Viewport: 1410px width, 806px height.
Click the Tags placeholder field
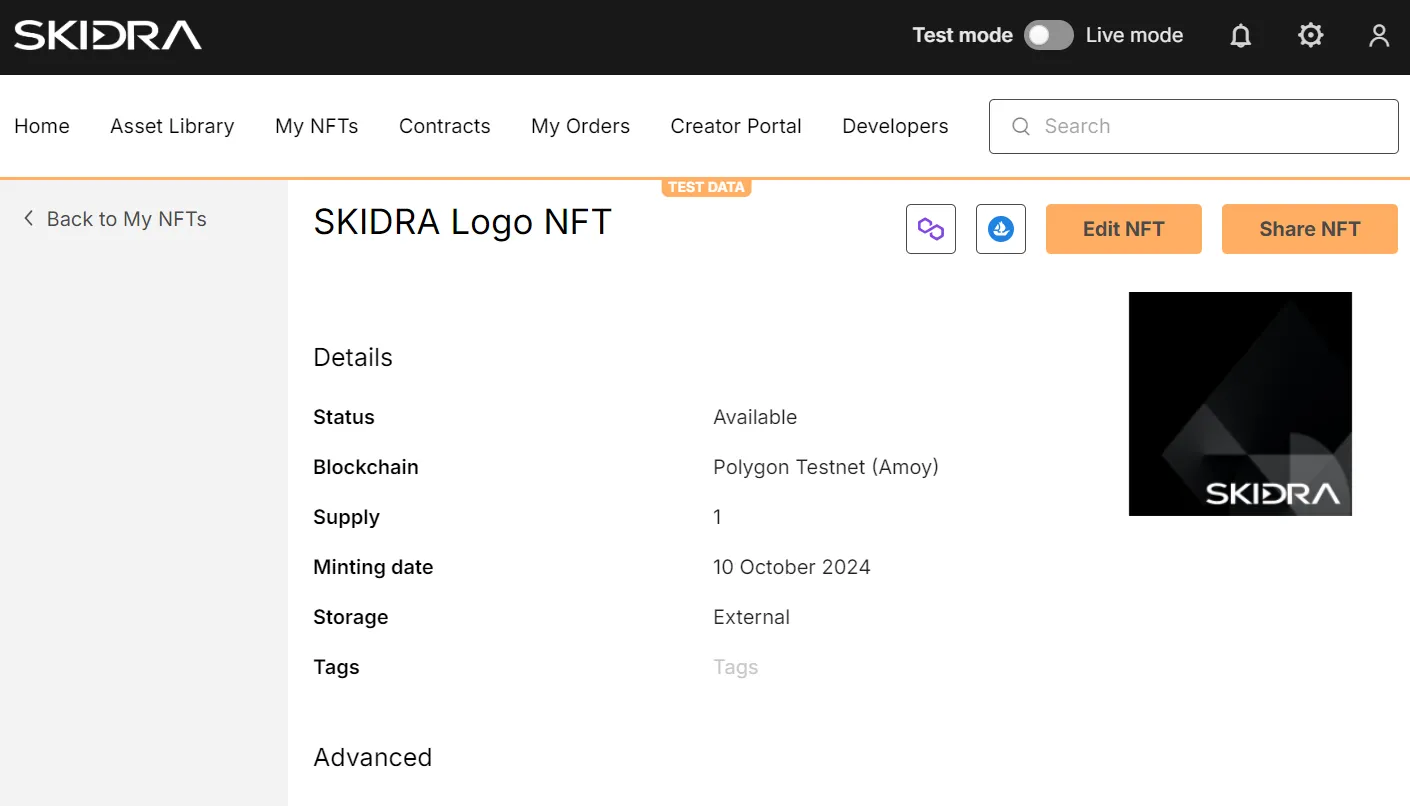pos(736,667)
